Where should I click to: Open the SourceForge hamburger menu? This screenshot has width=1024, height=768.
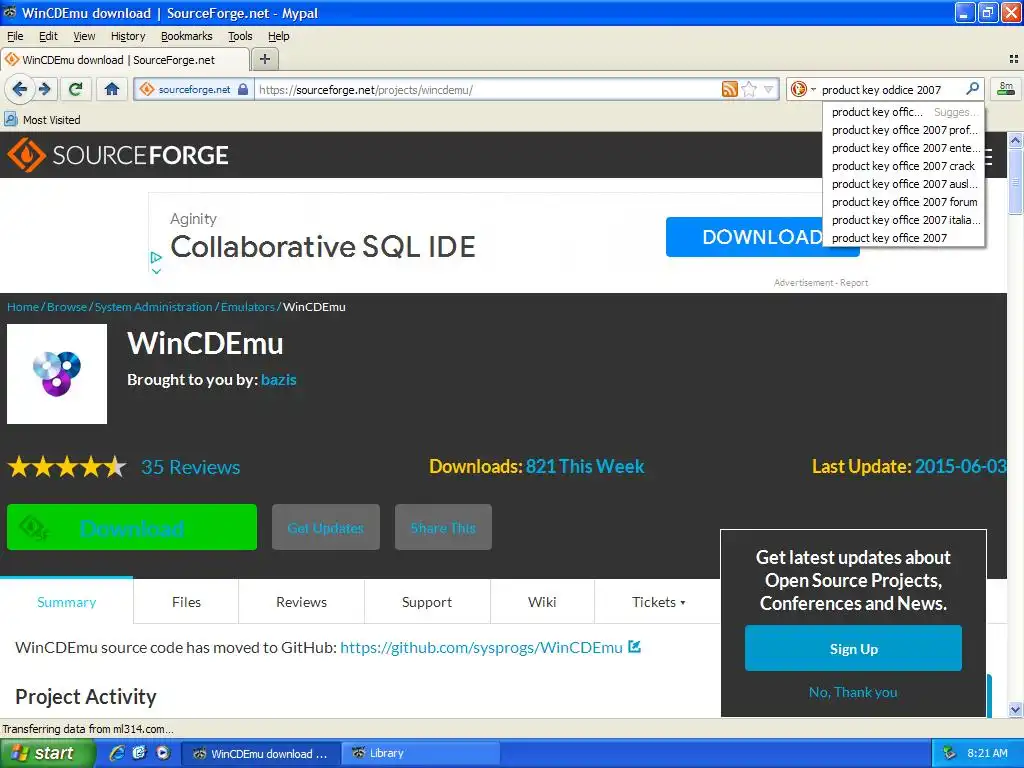(x=989, y=157)
